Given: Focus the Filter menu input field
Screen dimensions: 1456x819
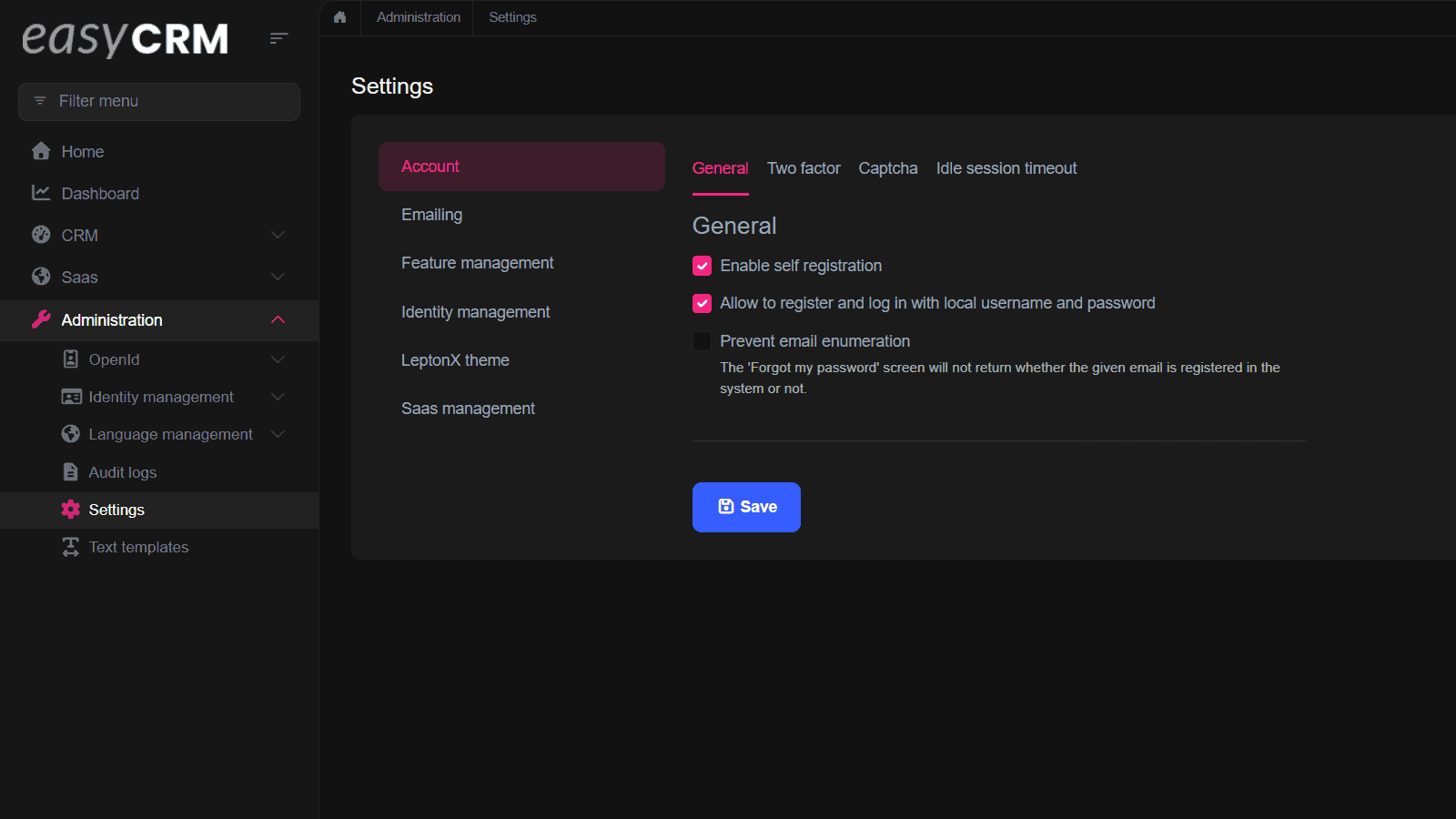Looking at the screenshot, I should [159, 101].
